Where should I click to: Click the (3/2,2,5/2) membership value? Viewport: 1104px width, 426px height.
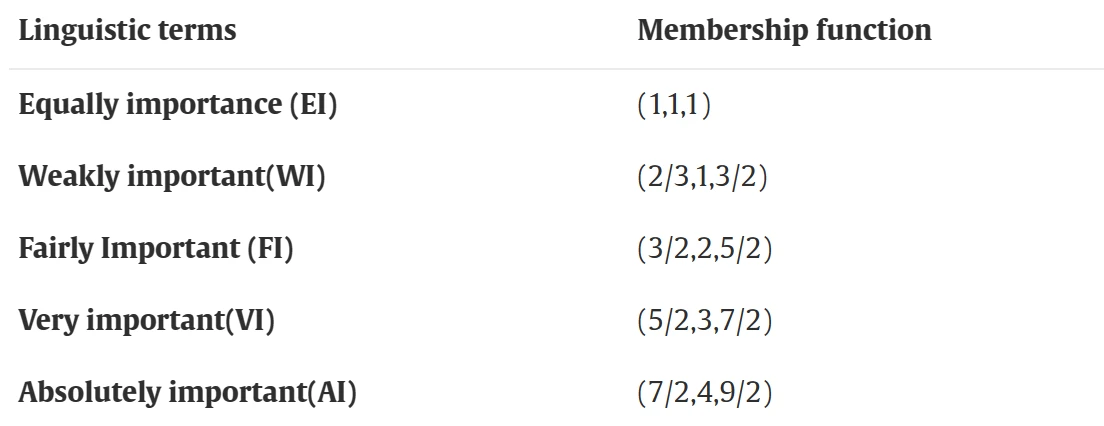[x=705, y=250]
